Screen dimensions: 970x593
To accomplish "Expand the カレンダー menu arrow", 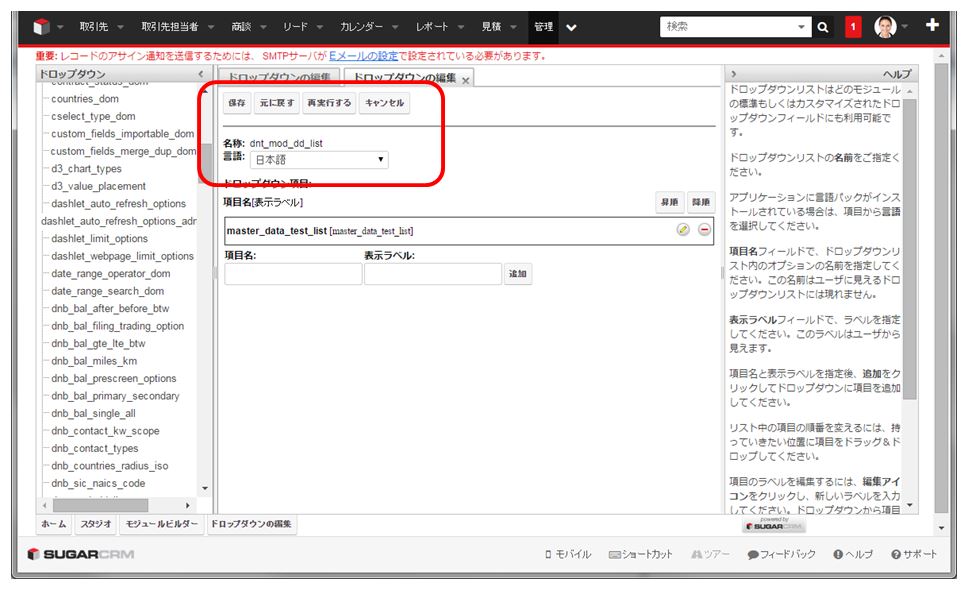I will point(395,27).
